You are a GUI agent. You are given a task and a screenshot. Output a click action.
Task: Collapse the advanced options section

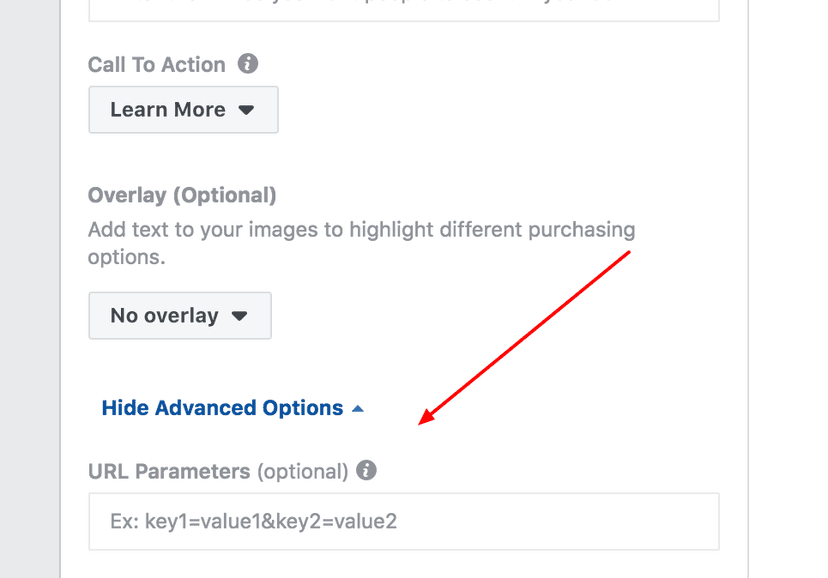pos(222,407)
